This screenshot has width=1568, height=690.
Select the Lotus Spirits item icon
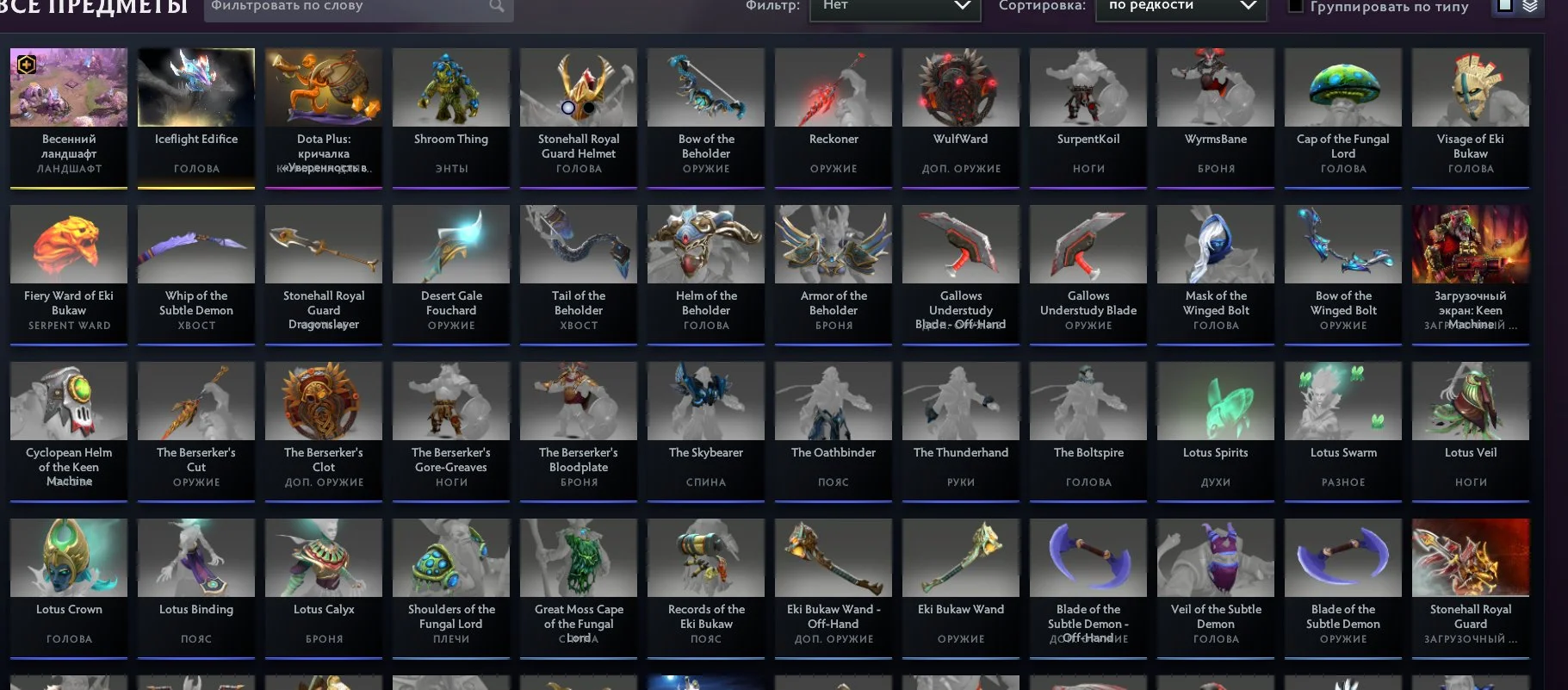[1216, 401]
